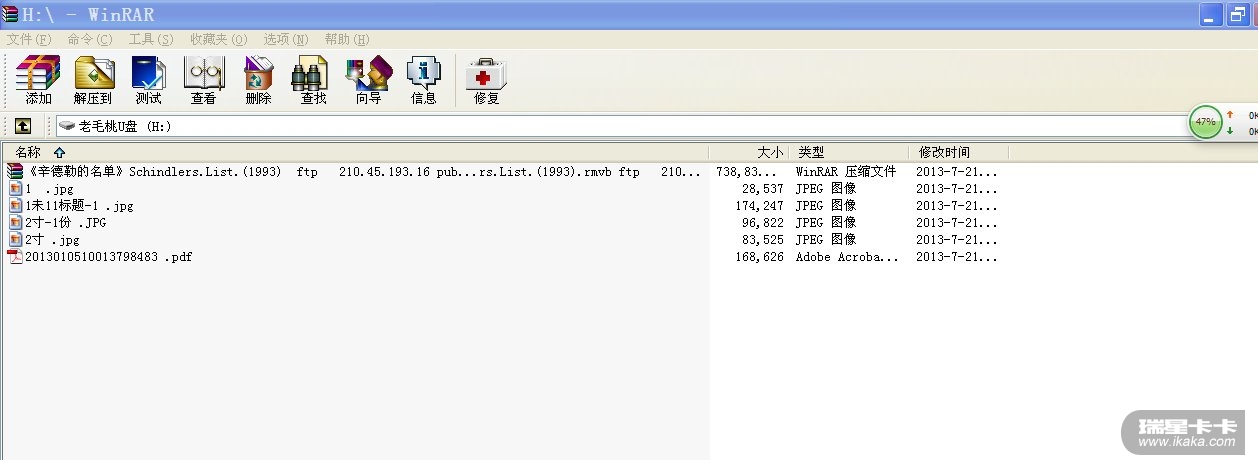This screenshot has width=1258, height=460.
Task: Click size value 168,626
Action: click(x=759, y=256)
